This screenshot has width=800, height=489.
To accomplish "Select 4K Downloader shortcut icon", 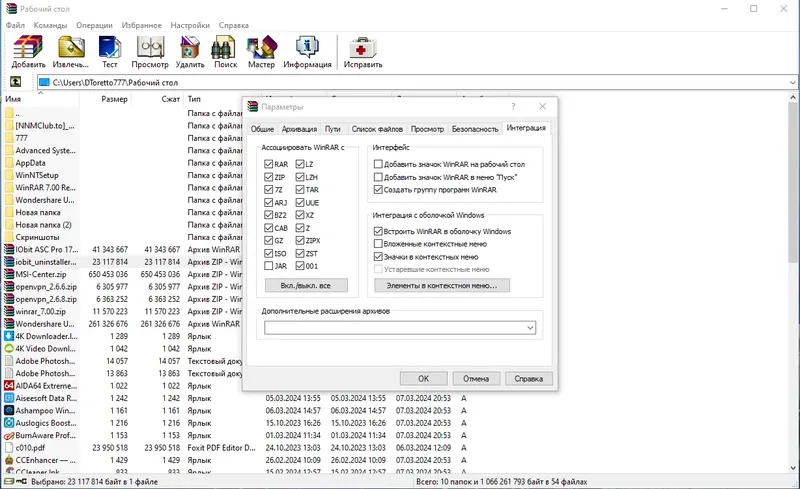I will (9, 336).
